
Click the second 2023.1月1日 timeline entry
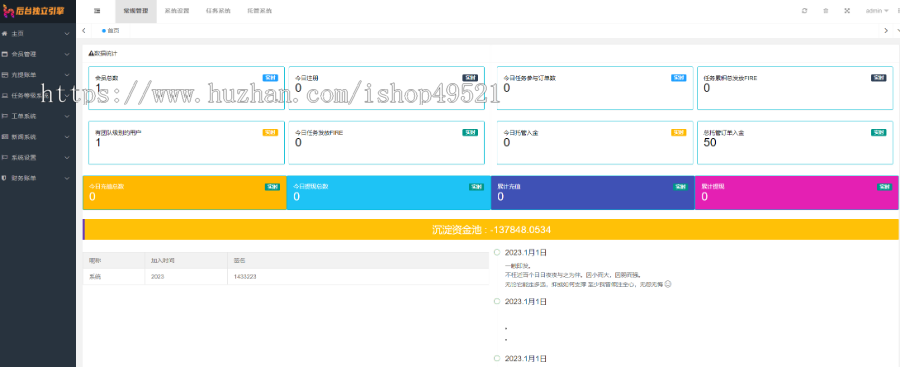(526, 302)
